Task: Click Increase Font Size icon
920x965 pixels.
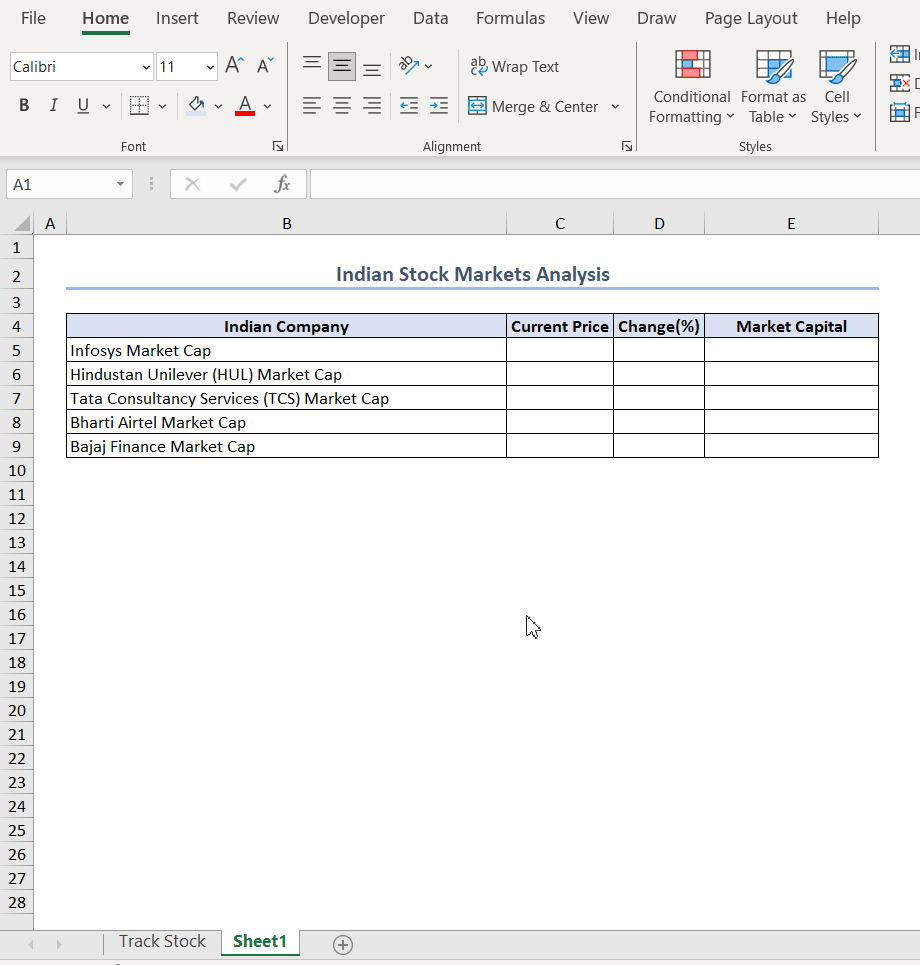Action: [234, 65]
